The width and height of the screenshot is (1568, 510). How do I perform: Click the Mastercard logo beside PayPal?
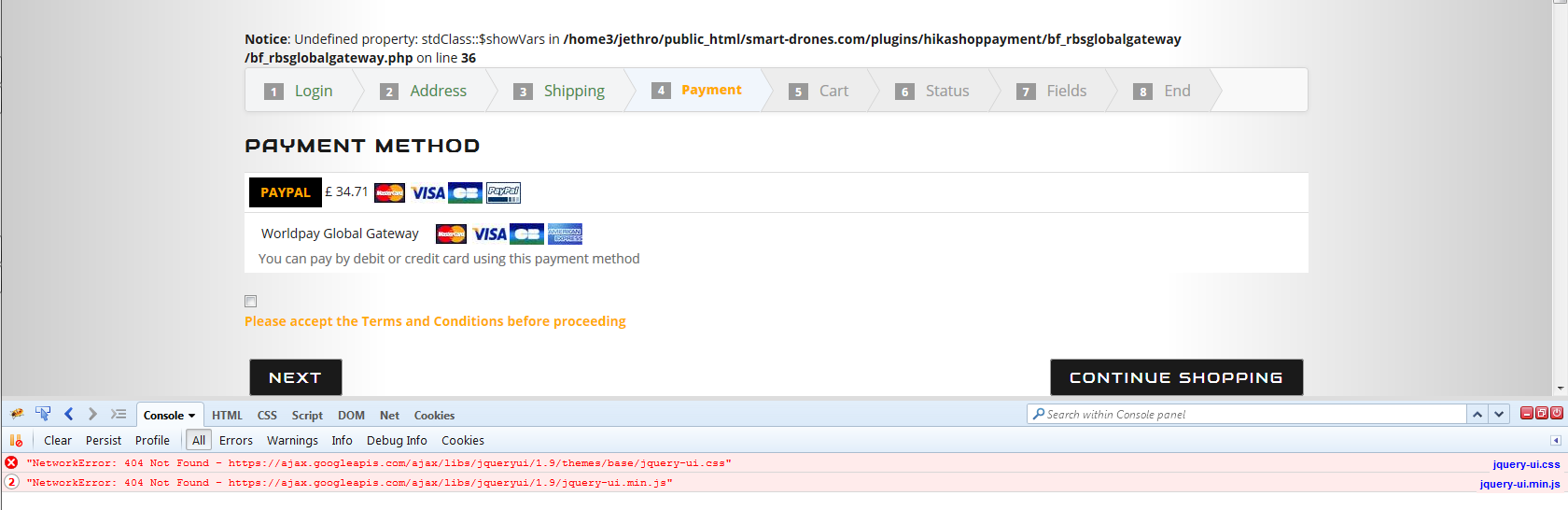click(x=389, y=192)
